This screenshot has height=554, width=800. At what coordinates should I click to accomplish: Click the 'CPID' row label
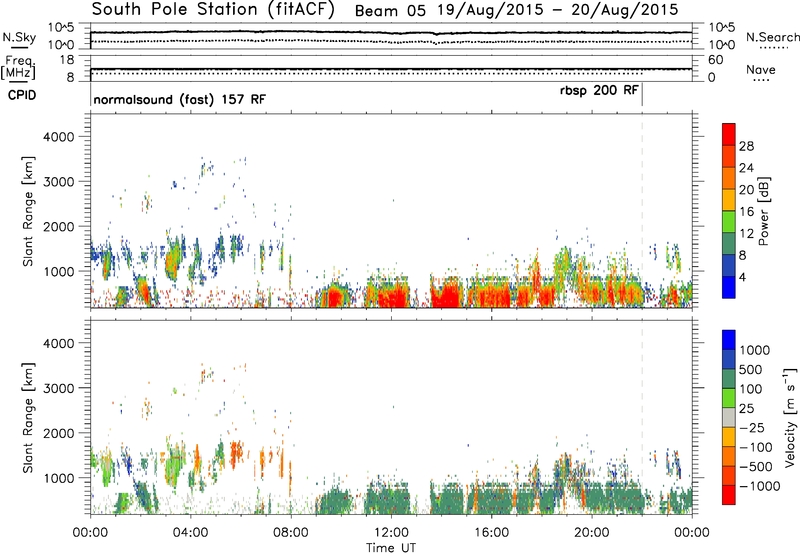pos(22,95)
